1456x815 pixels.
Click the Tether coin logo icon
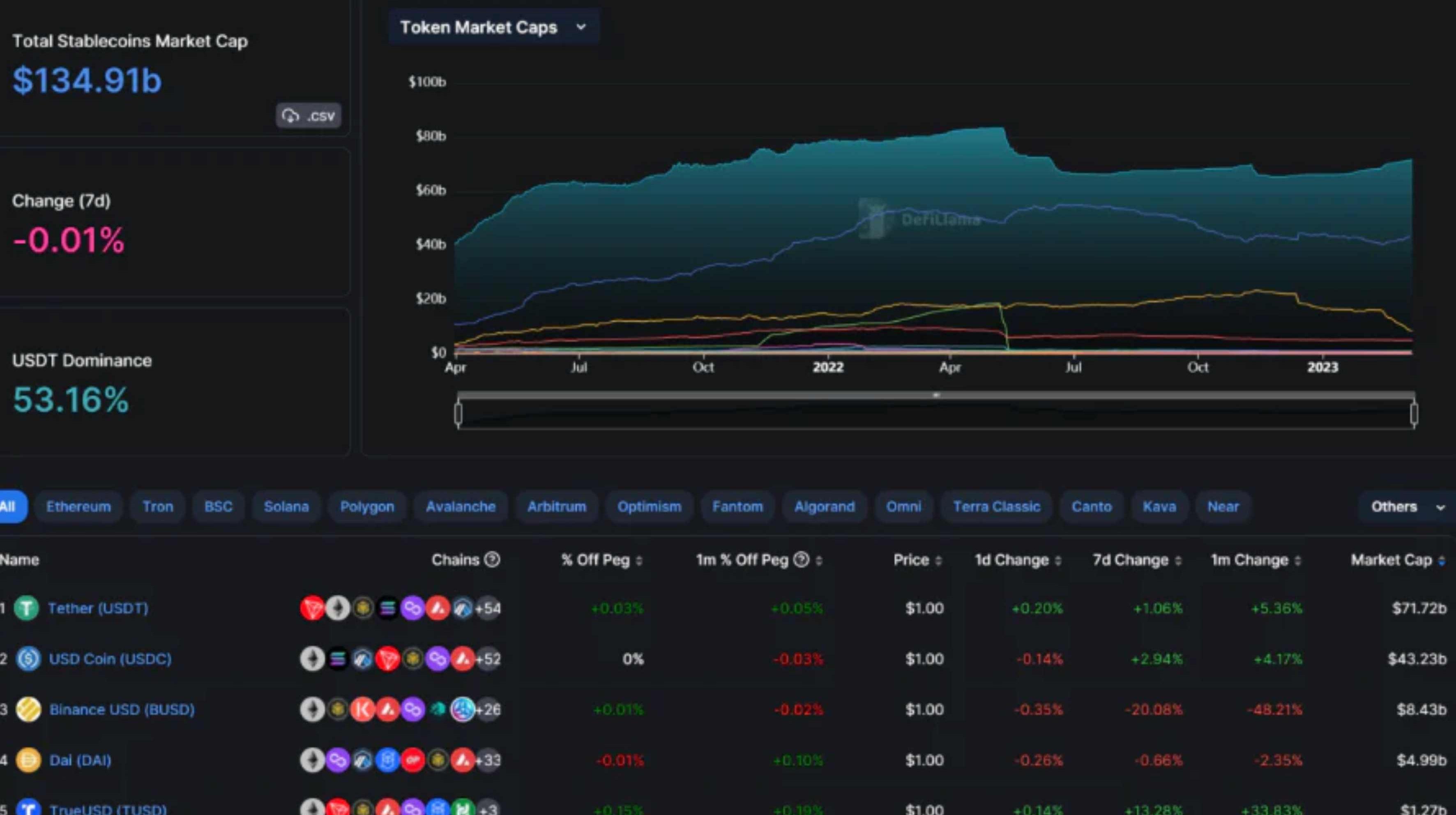[26, 609]
